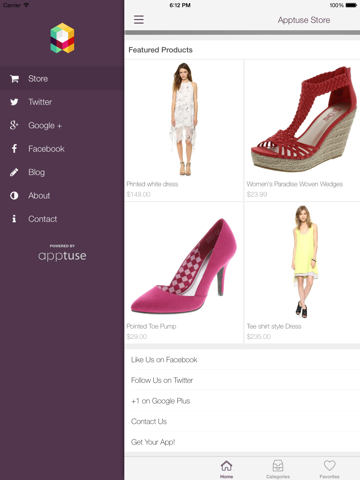Switch to the Categories tab label
Viewport: 360px width, 480px height.
tap(278, 476)
